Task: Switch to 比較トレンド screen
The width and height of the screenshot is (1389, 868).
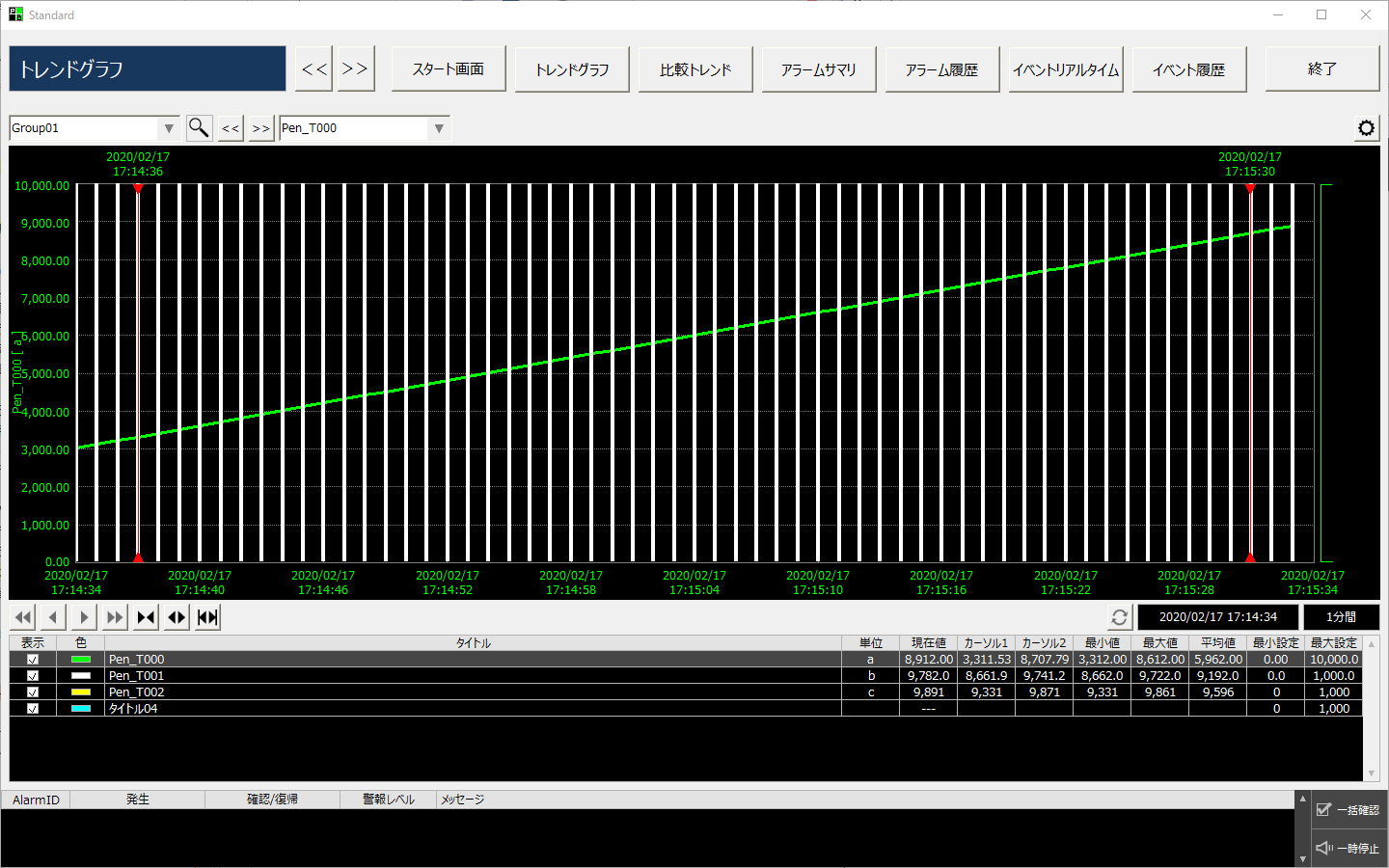Action: pyautogui.click(x=695, y=69)
